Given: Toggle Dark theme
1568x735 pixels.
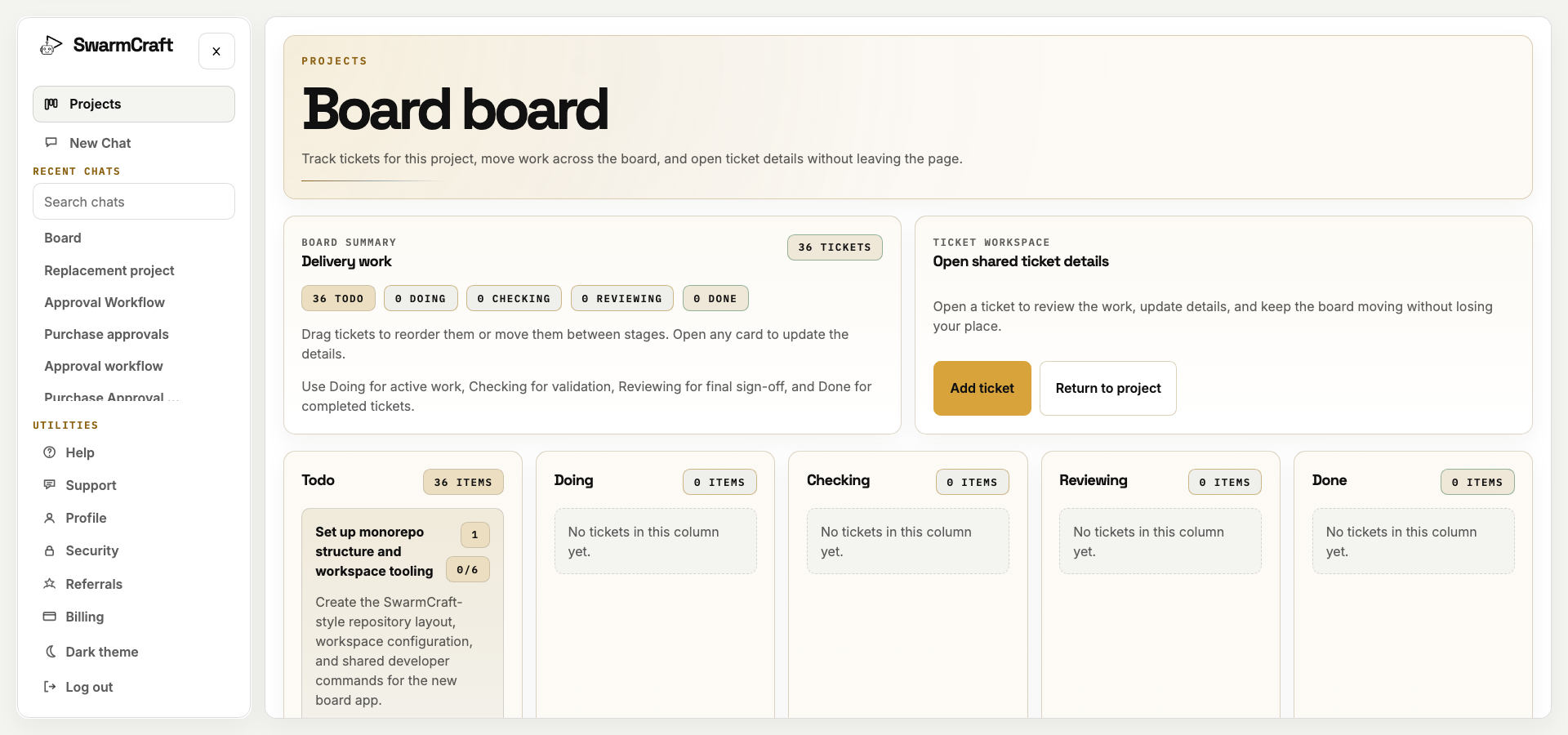Looking at the screenshot, I should pyautogui.click(x=134, y=652).
